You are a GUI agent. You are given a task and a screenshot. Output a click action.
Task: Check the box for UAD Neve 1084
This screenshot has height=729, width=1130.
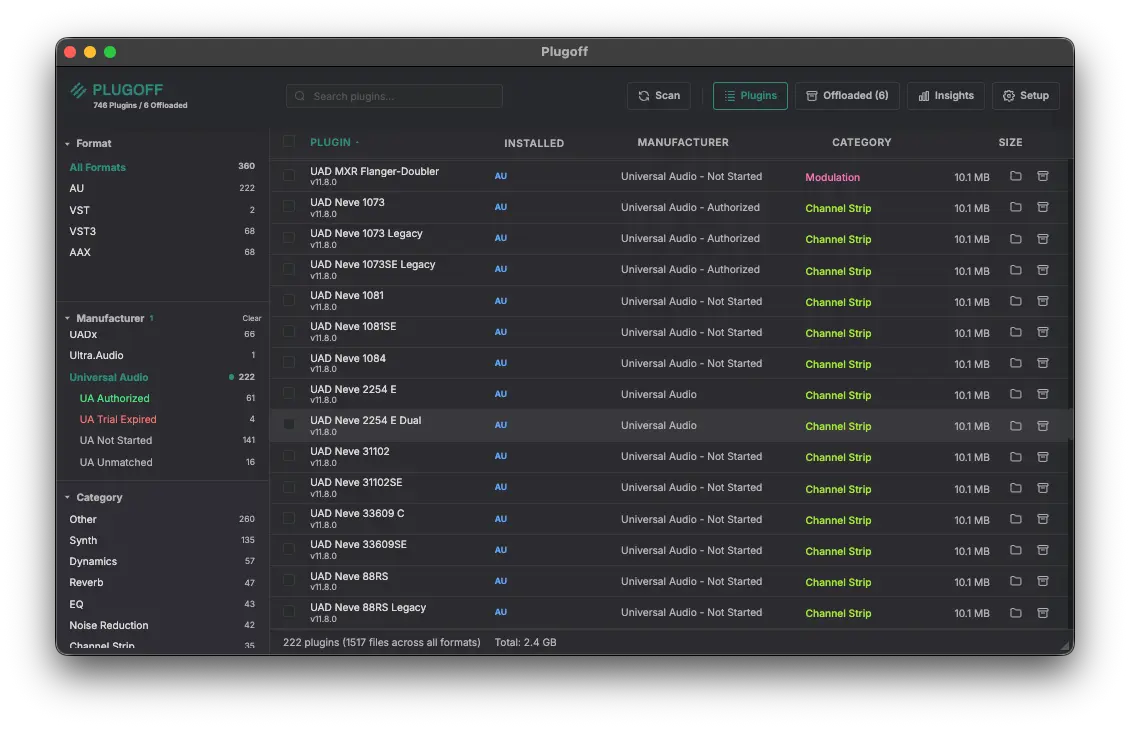coord(289,362)
